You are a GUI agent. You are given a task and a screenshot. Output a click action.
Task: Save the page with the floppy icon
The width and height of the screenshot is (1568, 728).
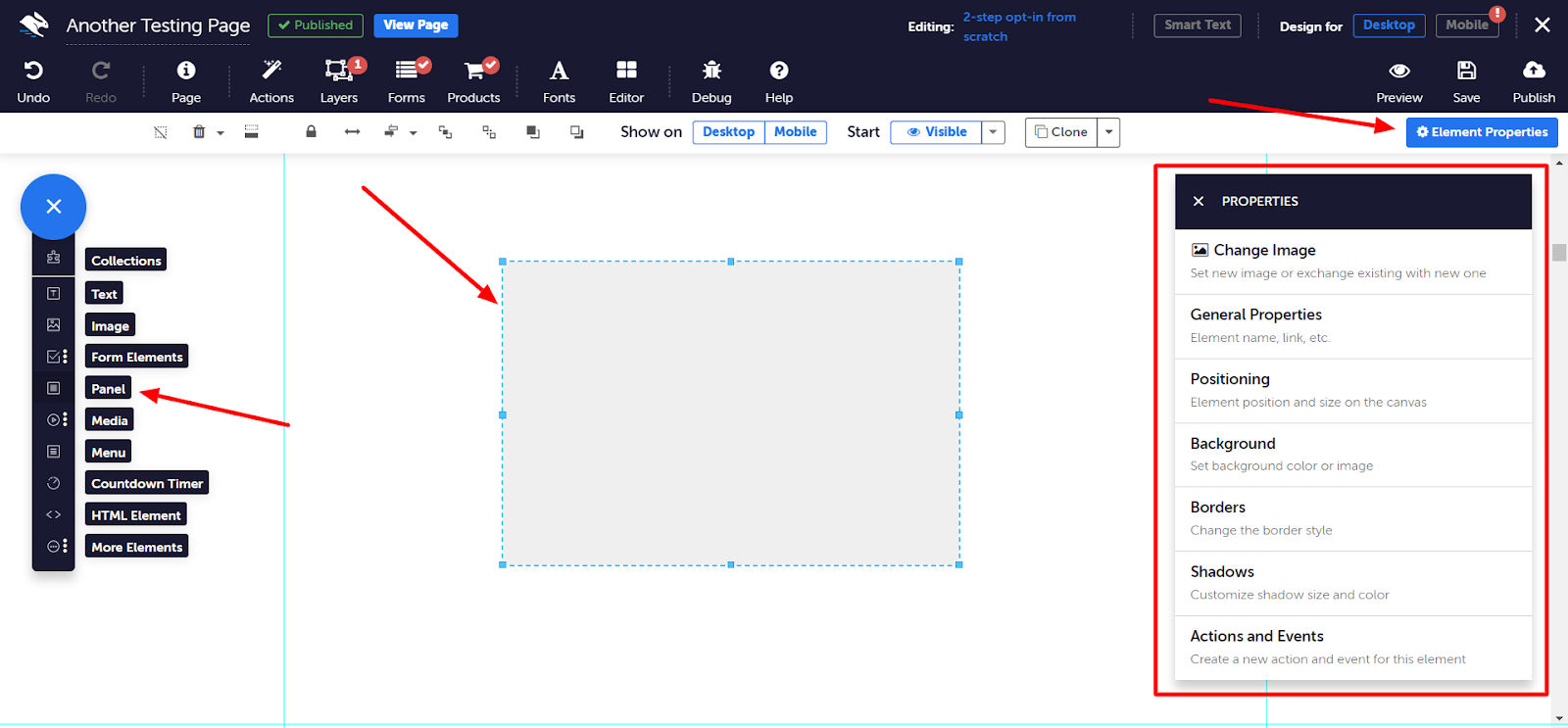click(1466, 71)
